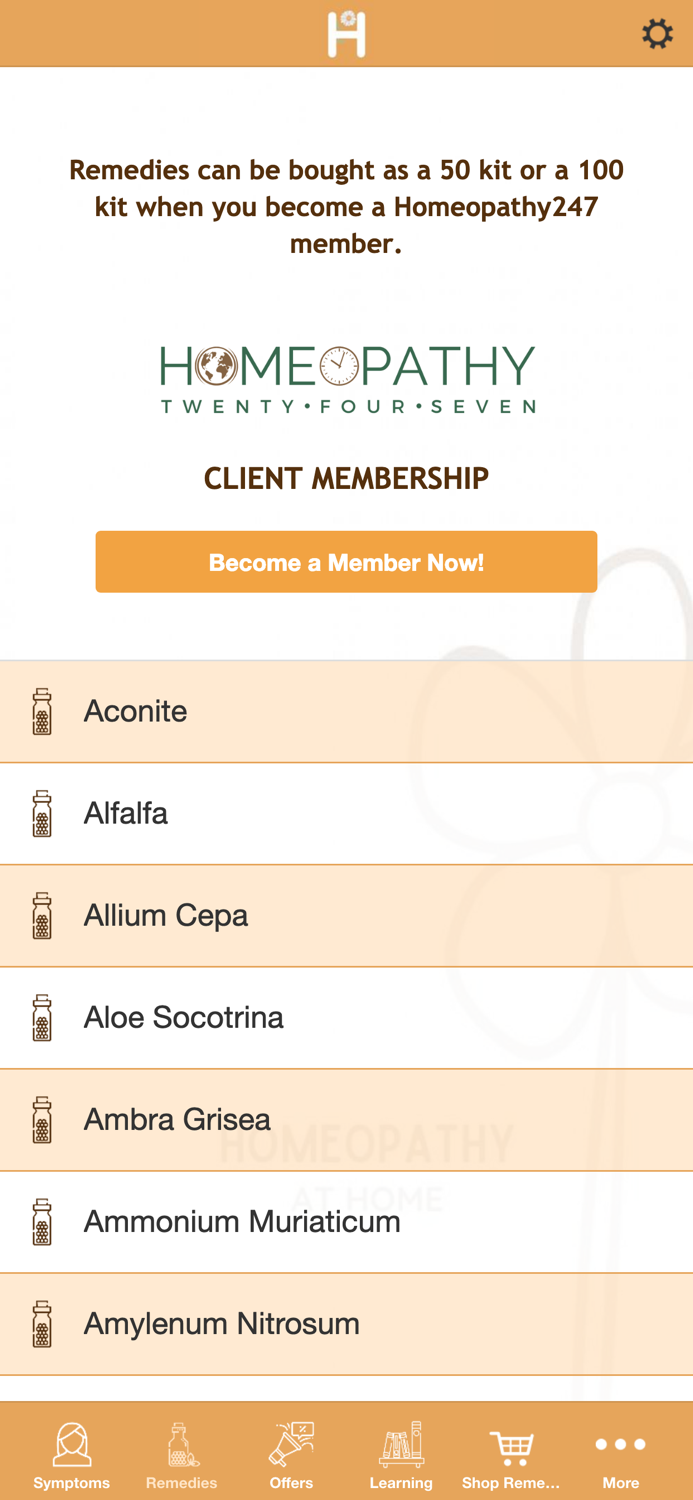693x1500 pixels.
Task: Choose Ammonium Muriaticum from the list
Action: click(x=242, y=1222)
